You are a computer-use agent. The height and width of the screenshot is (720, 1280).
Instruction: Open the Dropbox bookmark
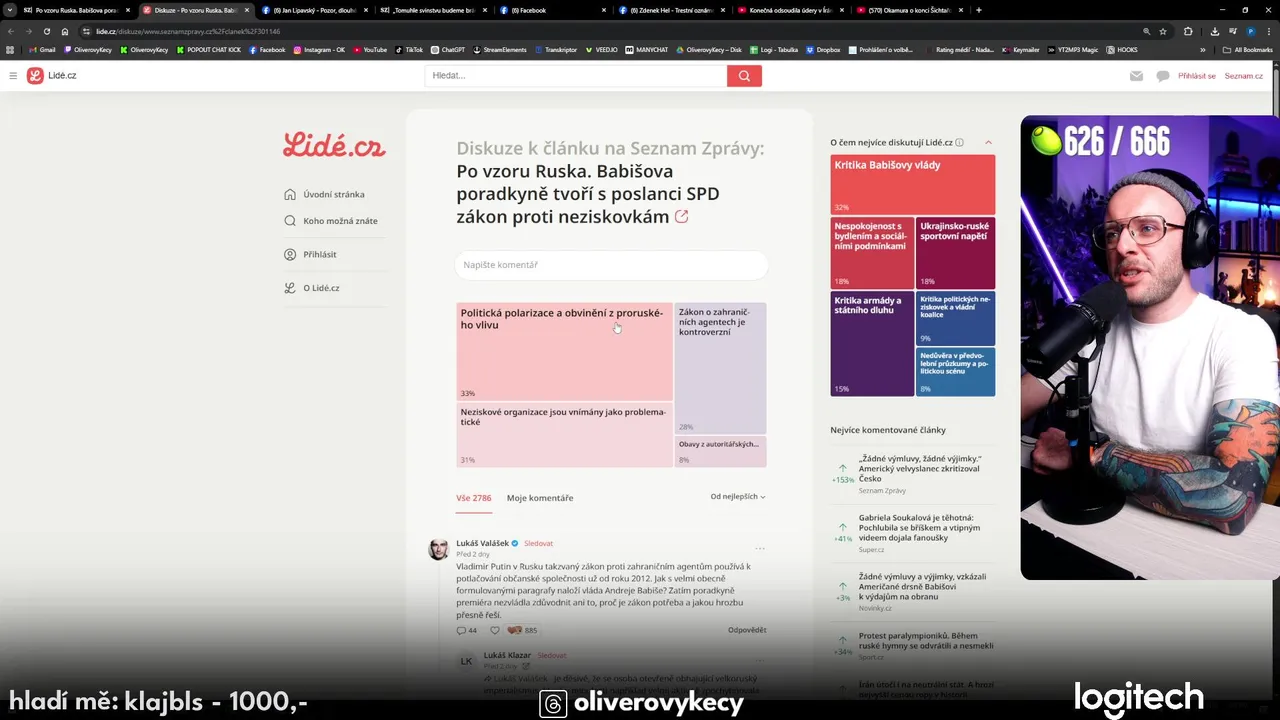point(823,50)
